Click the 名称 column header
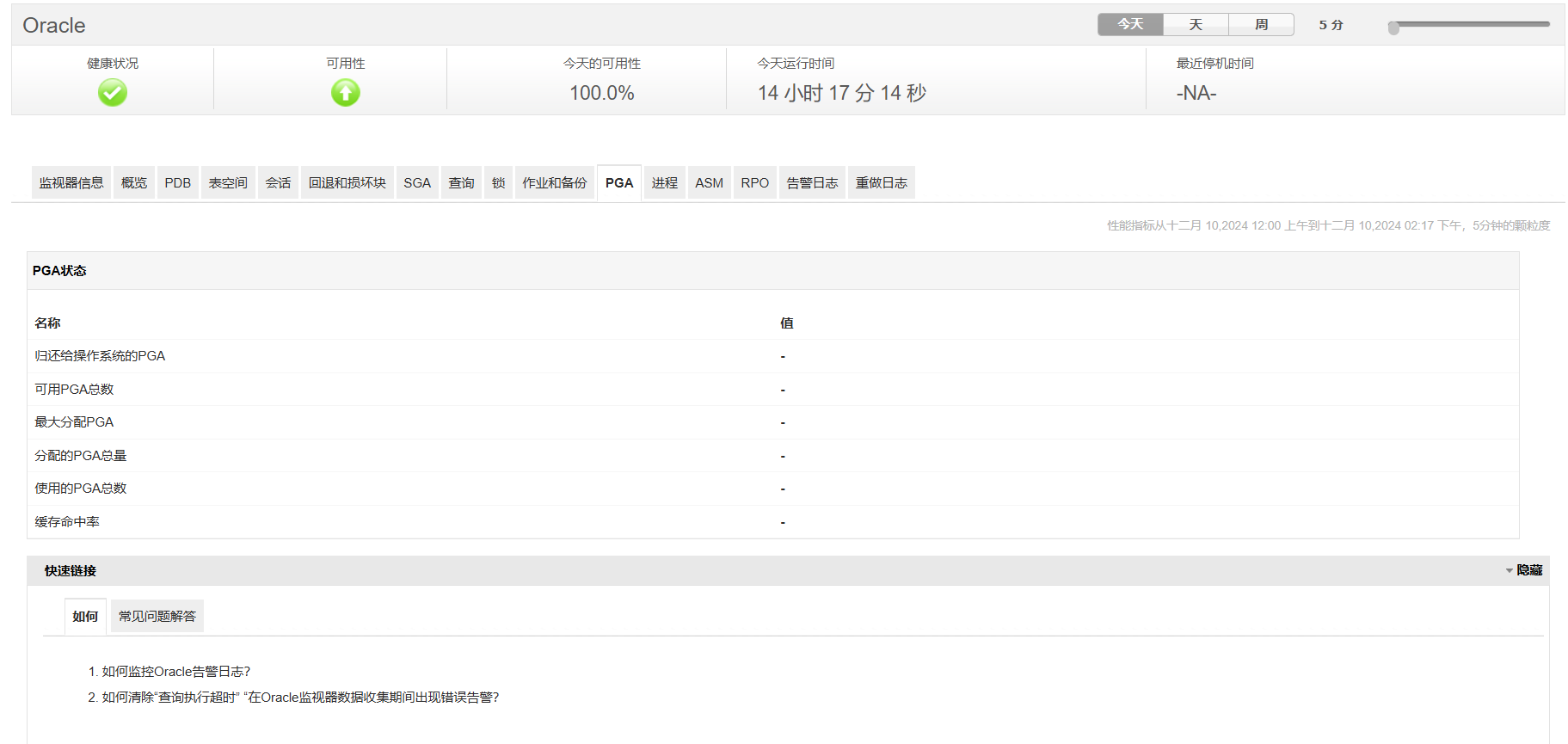Screen dimensions: 1568x744 (47, 323)
